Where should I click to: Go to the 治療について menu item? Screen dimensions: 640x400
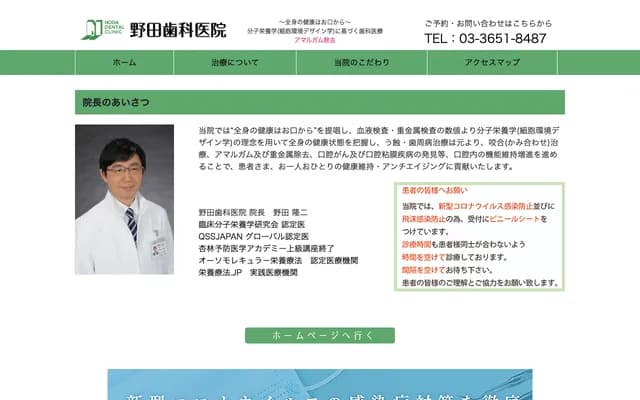coord(235,62)
